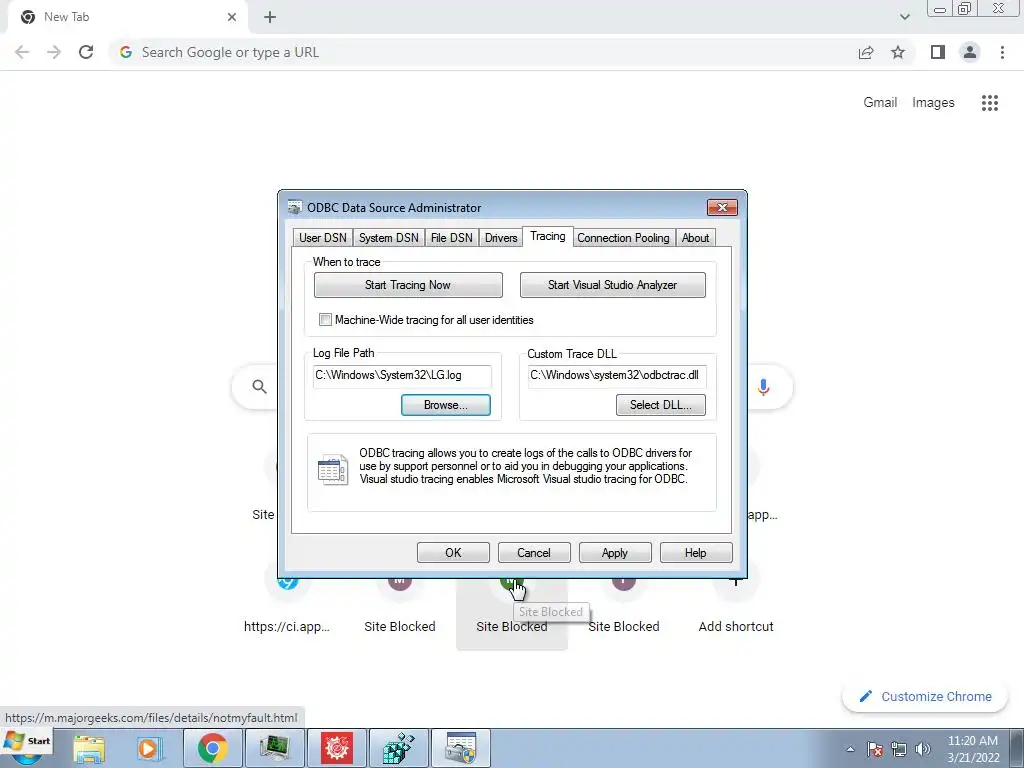This screenshot has height=768, width=1024.
Task: Click the volume speaker tray icon
Action: 923,749
